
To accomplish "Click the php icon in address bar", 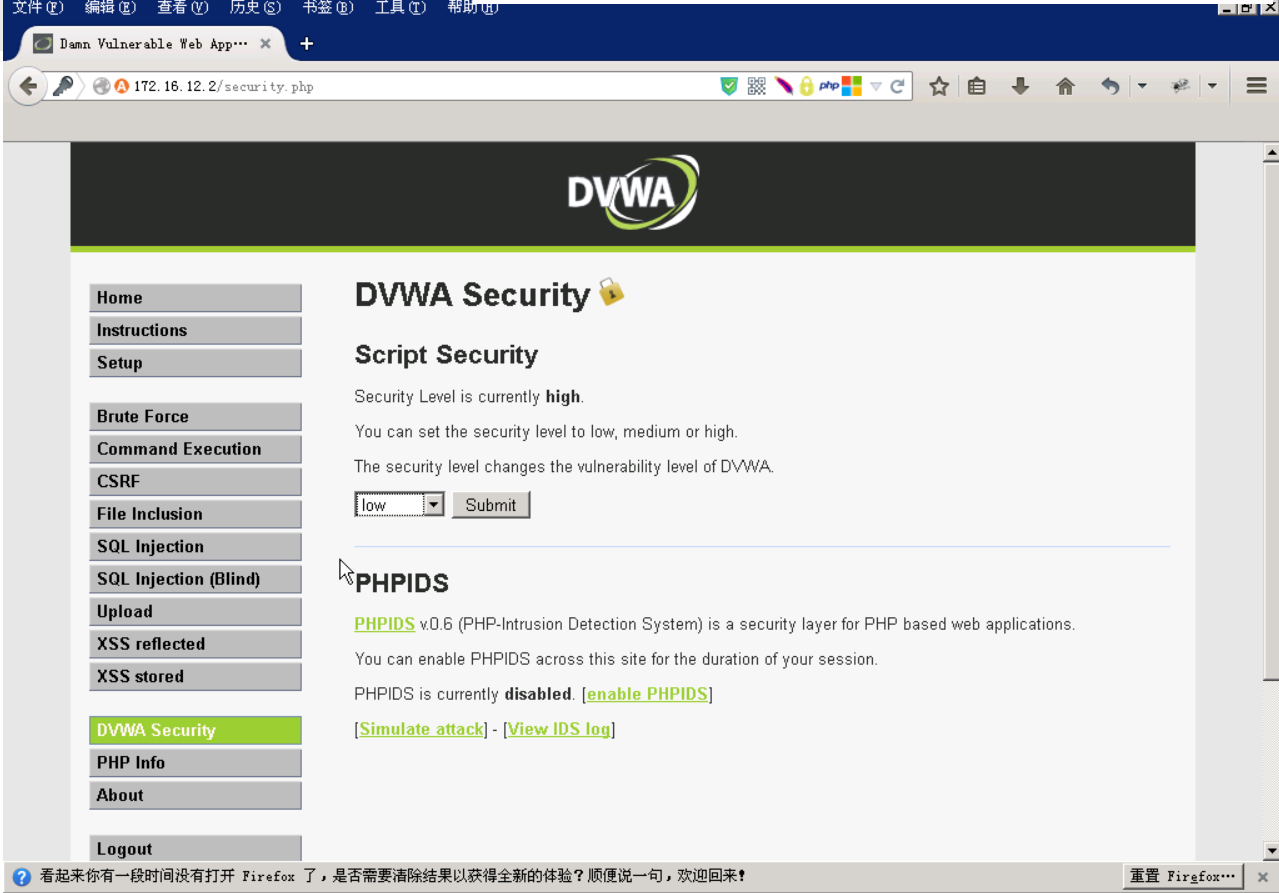I will point(829,86).
